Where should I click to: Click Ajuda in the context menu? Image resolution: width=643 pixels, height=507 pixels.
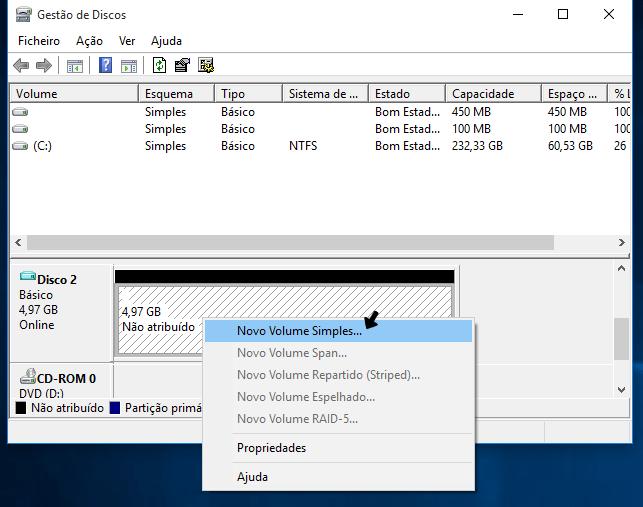pos(338,477)
